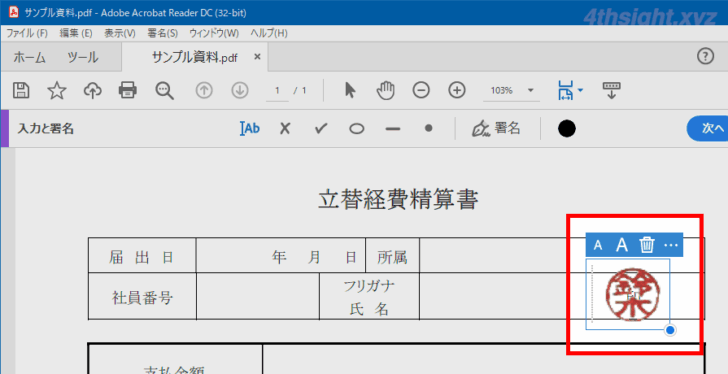This screenshot has width=728, height=374.
Task: Click the 署名 sign button
Action: coord(496,129)
